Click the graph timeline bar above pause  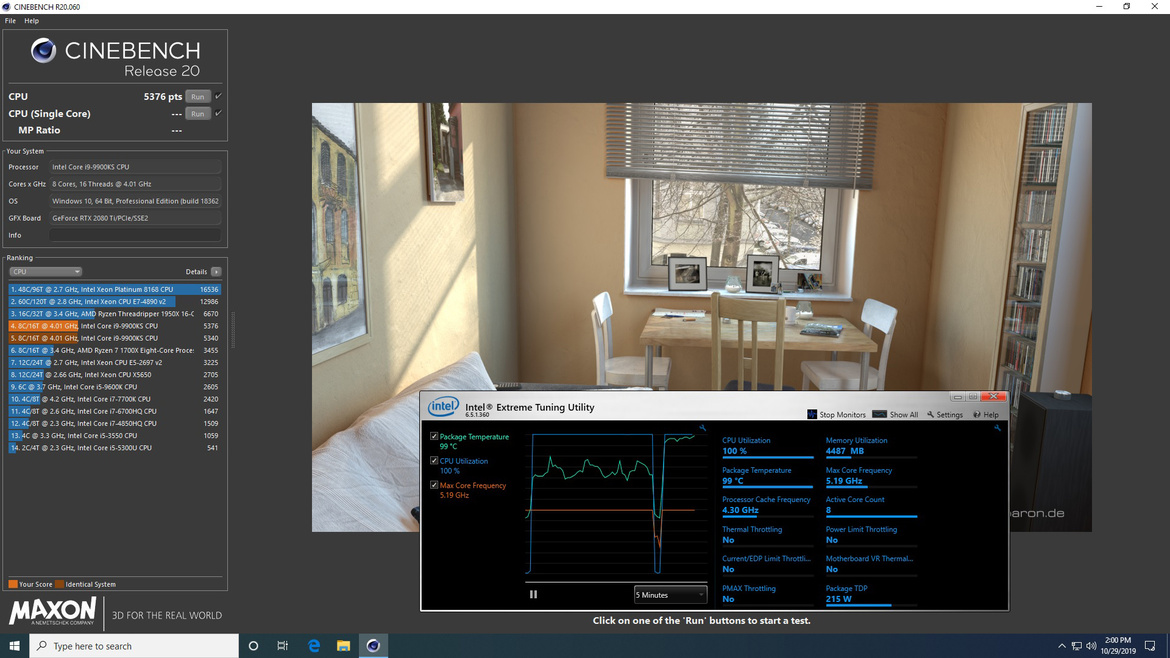click(x=616, y=582)
